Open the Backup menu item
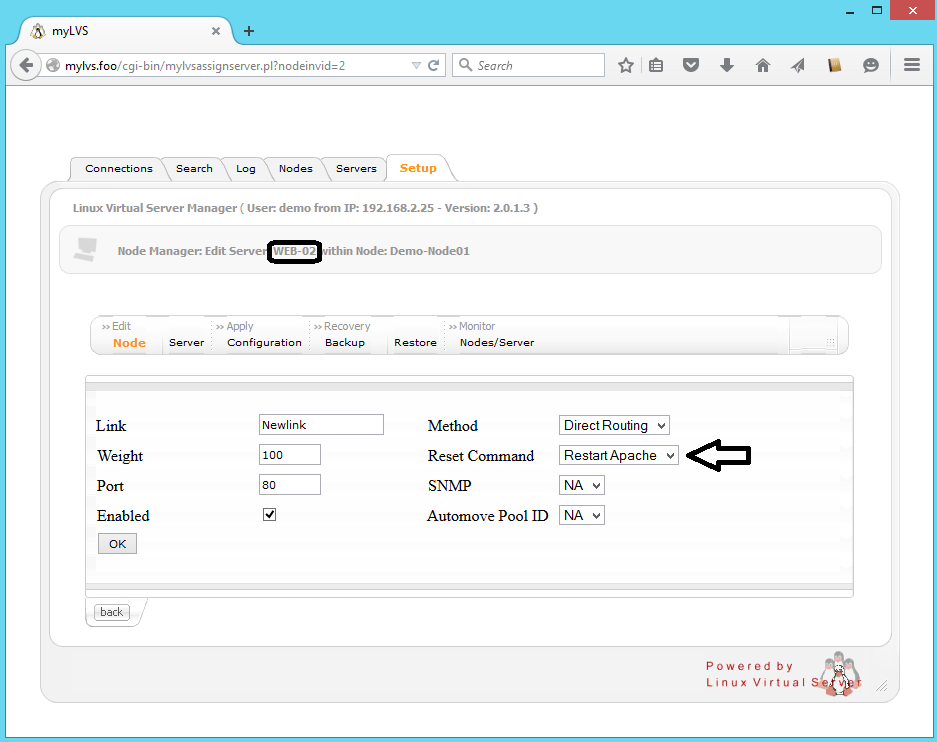 pyautogui.click(x=344, y=343)
